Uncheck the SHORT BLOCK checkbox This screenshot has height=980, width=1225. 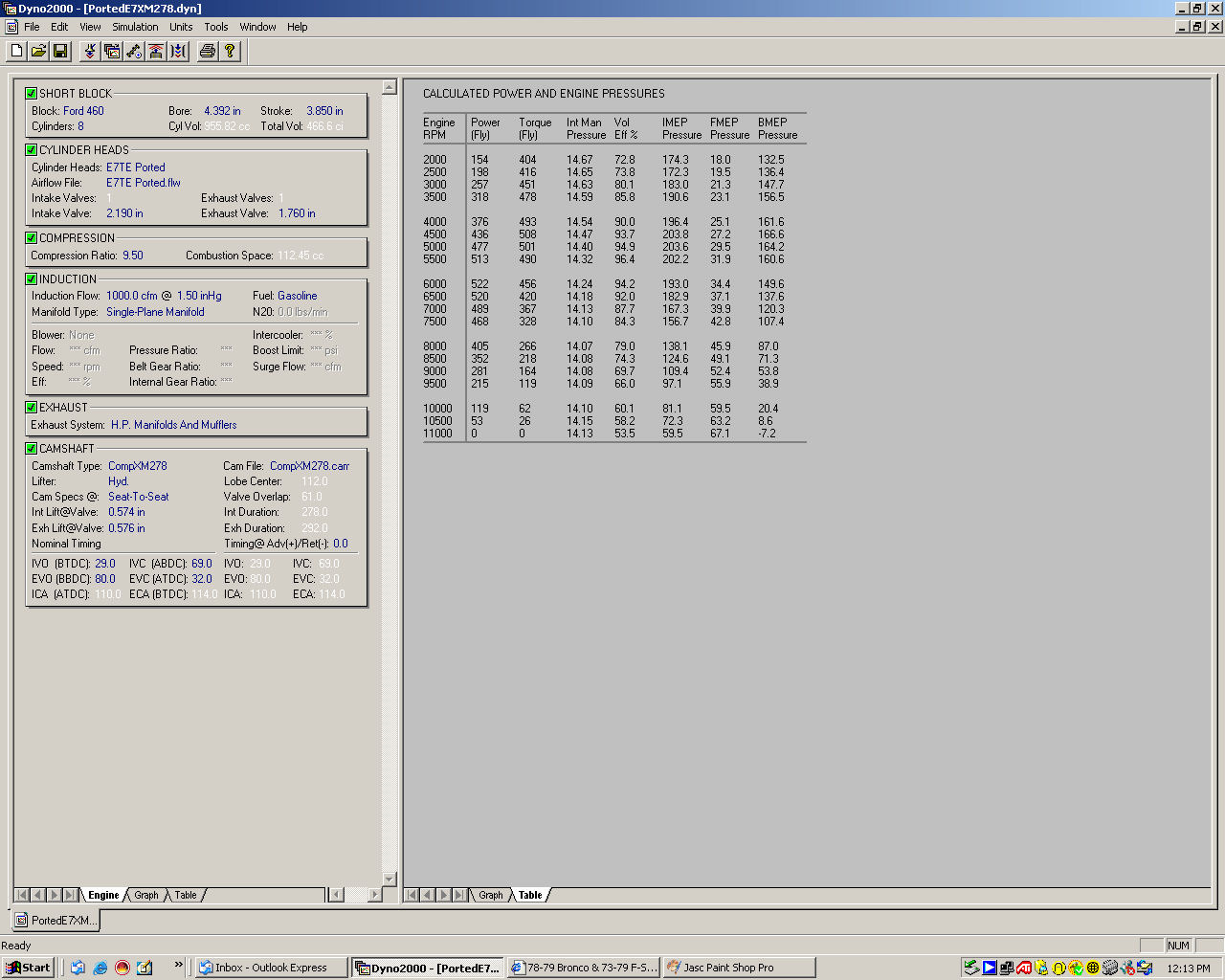click(32, 94)
